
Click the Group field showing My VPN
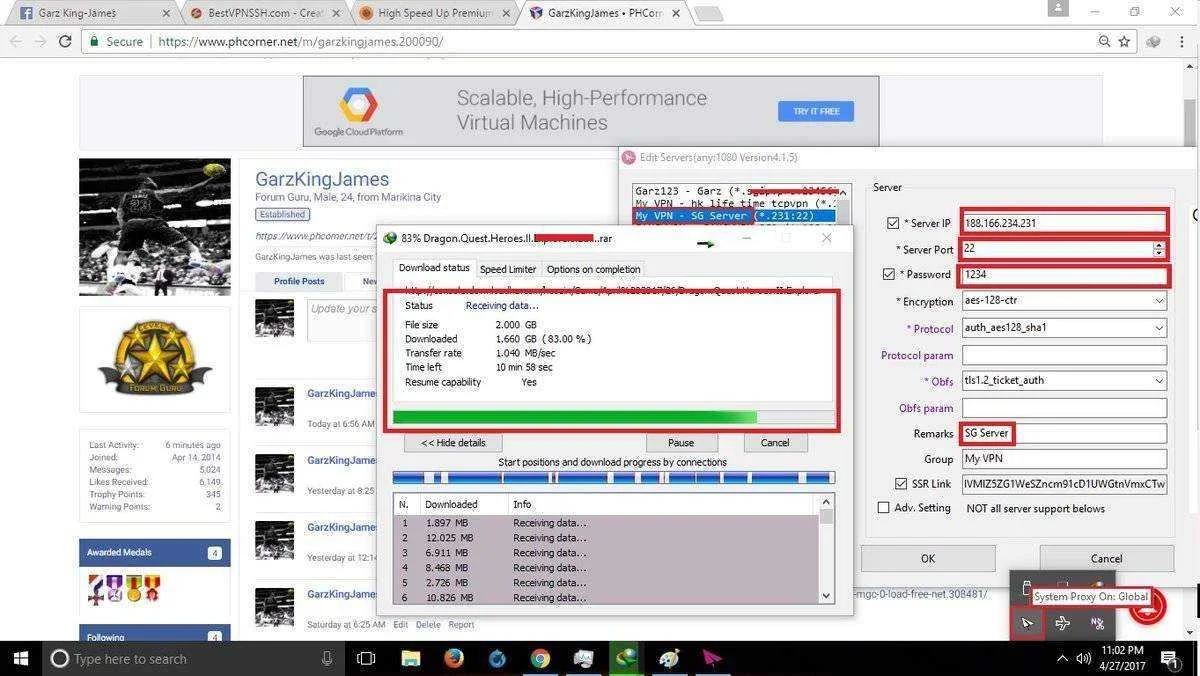tap(1064, 459)
